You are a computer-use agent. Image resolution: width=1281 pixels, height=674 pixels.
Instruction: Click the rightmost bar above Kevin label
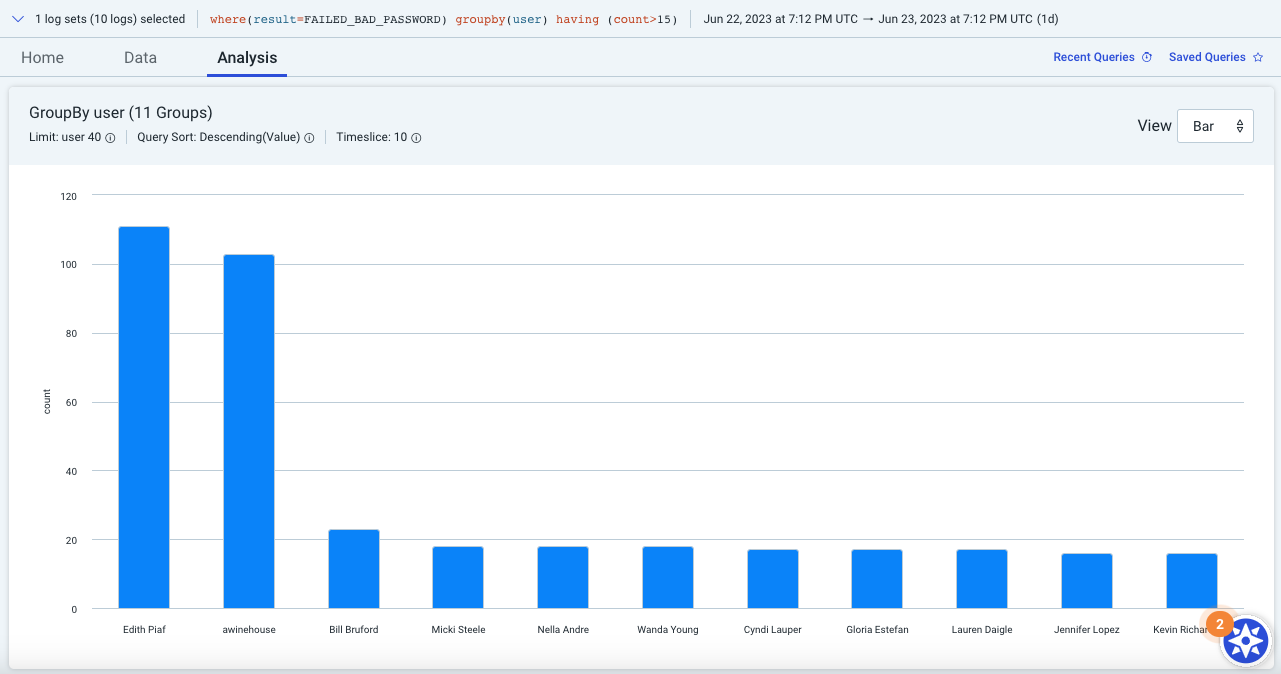(1192, 581)
